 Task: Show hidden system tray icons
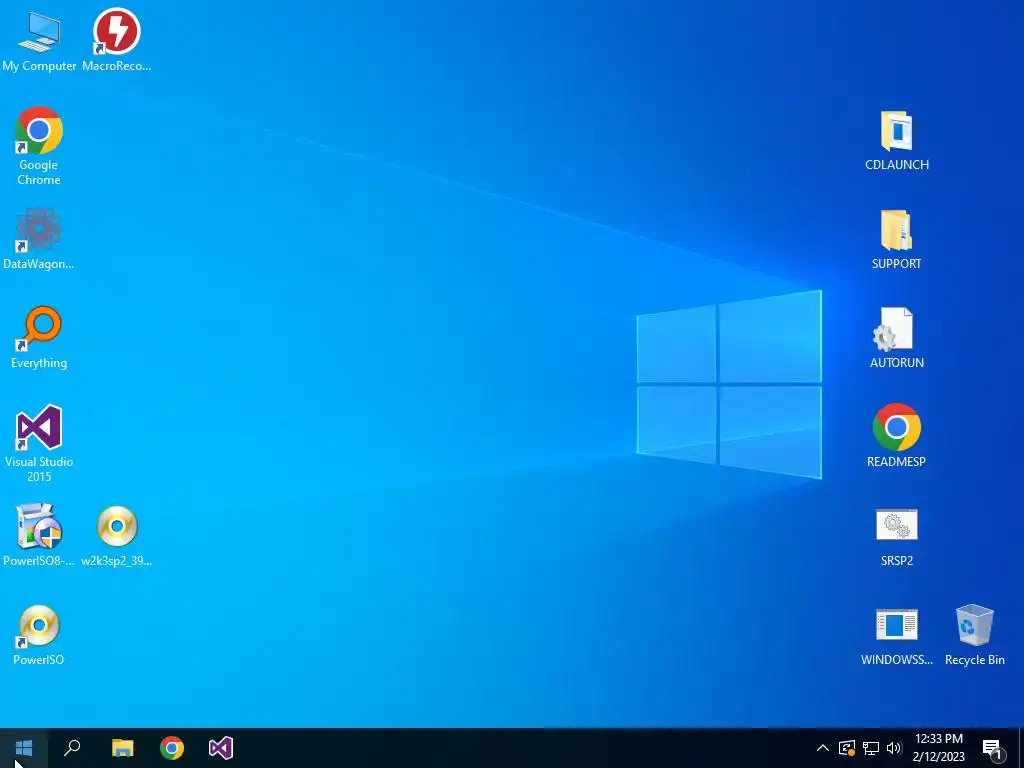[823, 748]
